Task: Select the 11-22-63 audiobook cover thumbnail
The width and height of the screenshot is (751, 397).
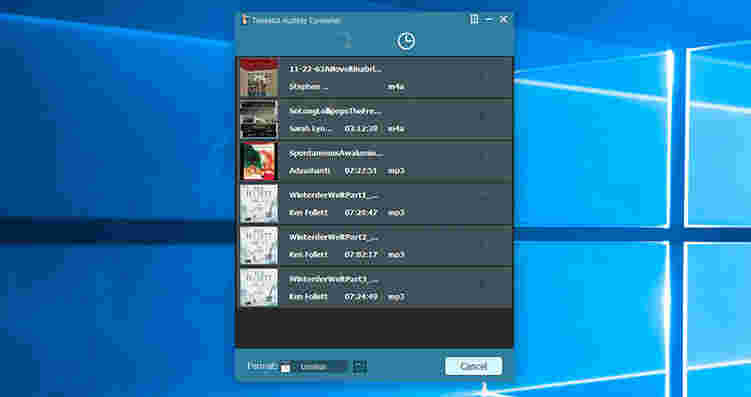Action: tap(259, 78)
